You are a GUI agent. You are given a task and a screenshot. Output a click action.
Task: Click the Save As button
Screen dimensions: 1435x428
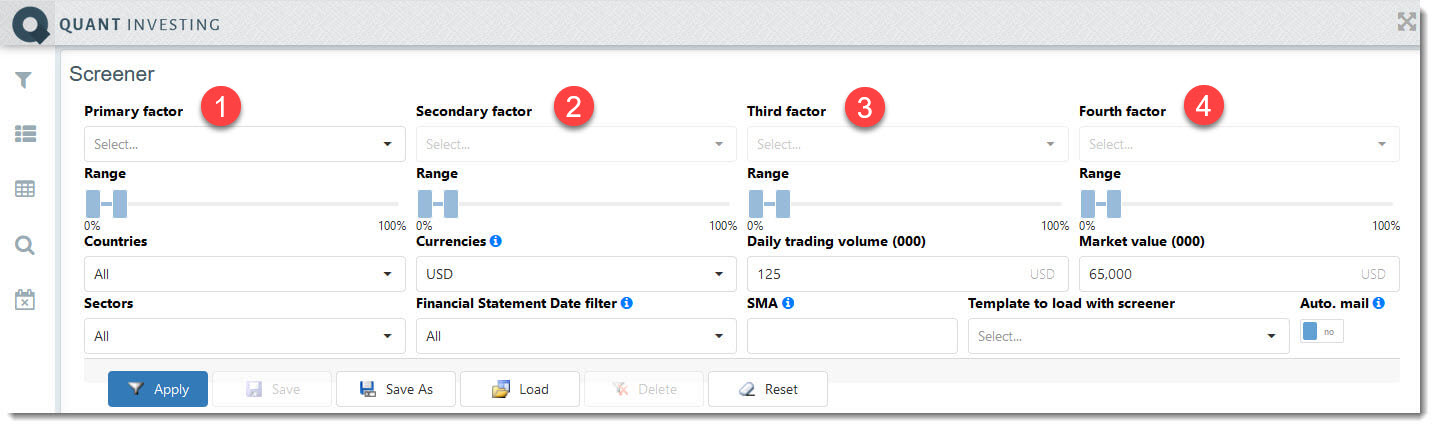tap(397, 389)
